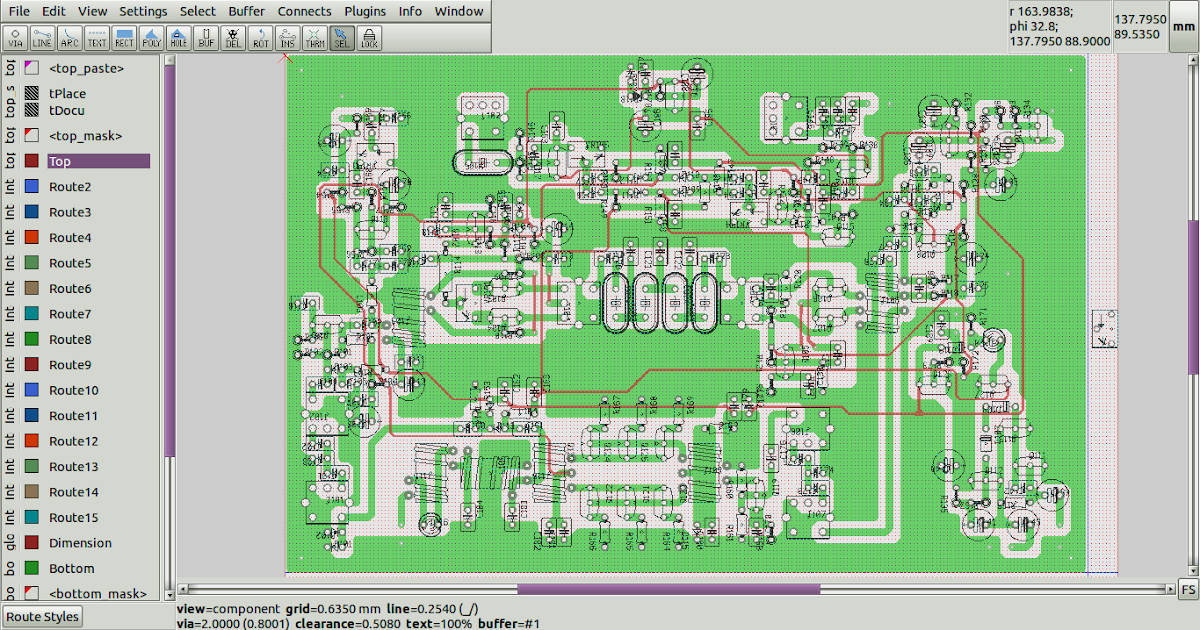Select the DEL delete tool
This screenshot has height=630, width=1200.
click(233, 38)
